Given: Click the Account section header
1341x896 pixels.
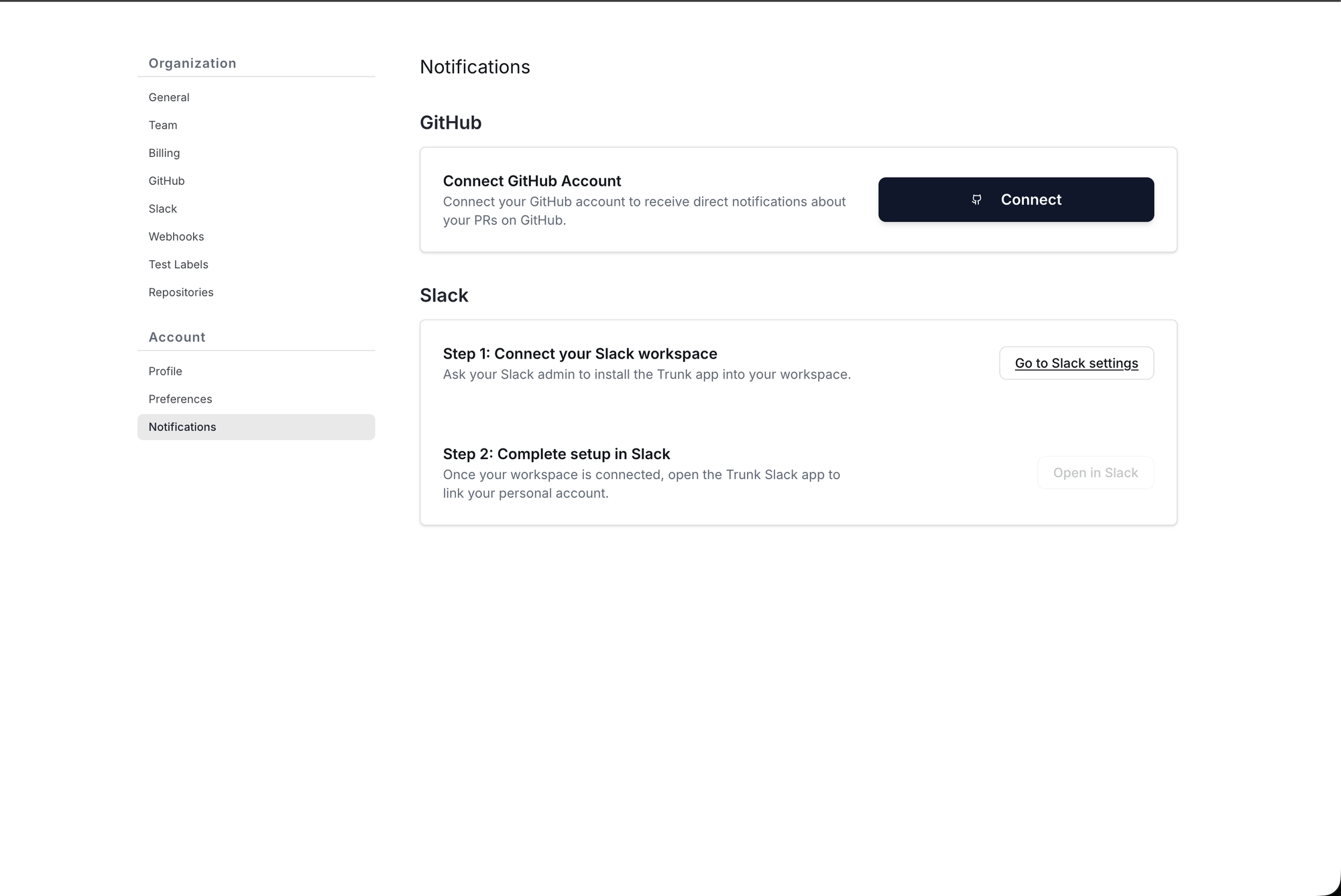Looking at the screenshot, I should pos(177,337).
